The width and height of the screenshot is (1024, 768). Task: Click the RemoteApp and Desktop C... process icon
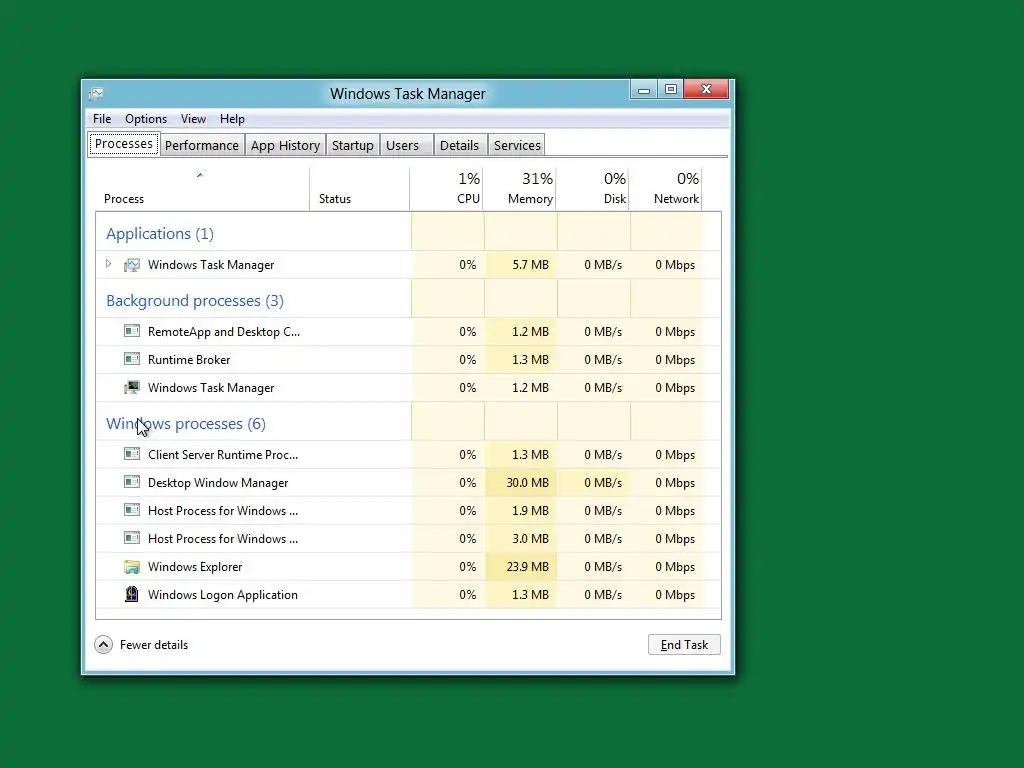[132, 331]
